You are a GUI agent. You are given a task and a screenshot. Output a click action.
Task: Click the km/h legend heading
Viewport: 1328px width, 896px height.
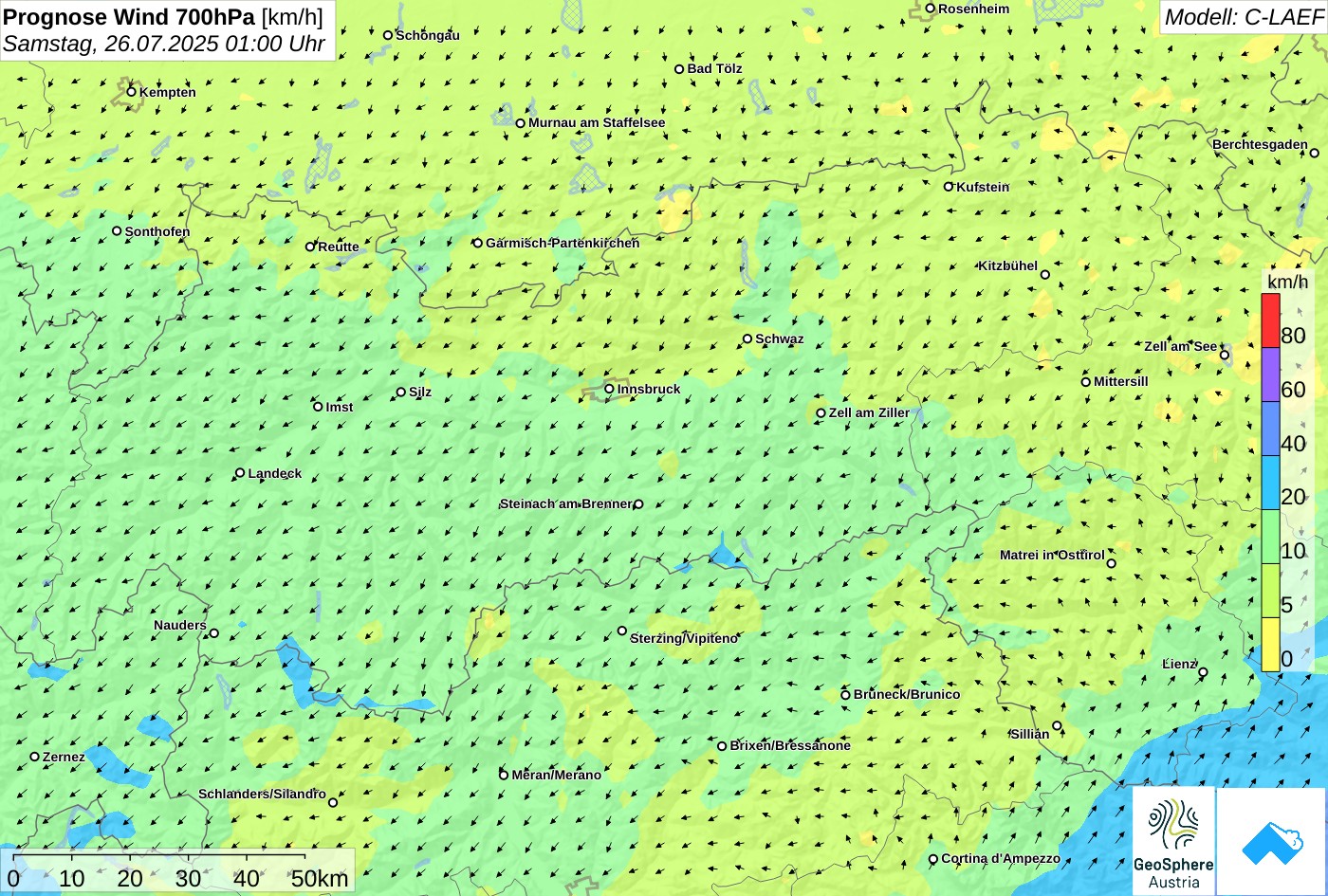(x=1287, y=283)
